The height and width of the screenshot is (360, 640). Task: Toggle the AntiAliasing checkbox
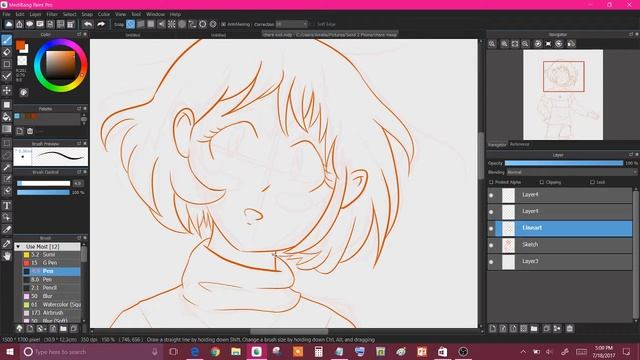224,24
